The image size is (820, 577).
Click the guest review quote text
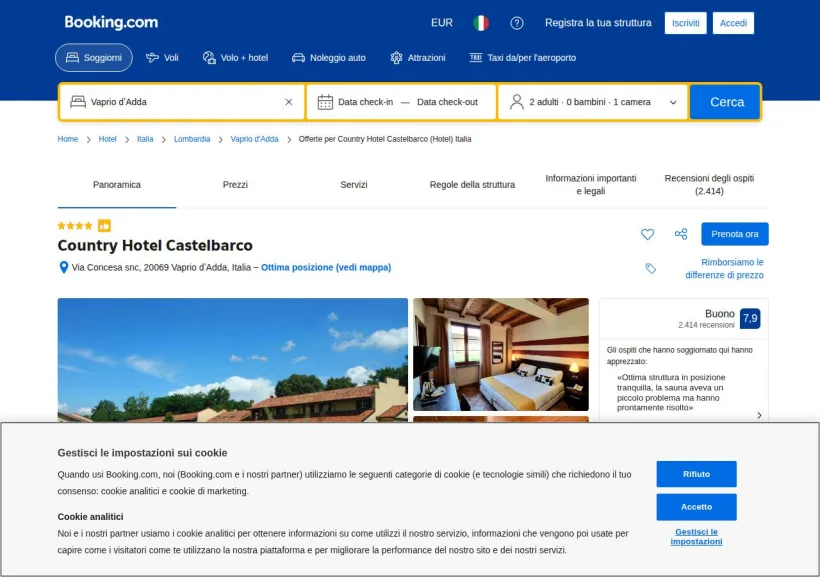[x=671, y=392]
